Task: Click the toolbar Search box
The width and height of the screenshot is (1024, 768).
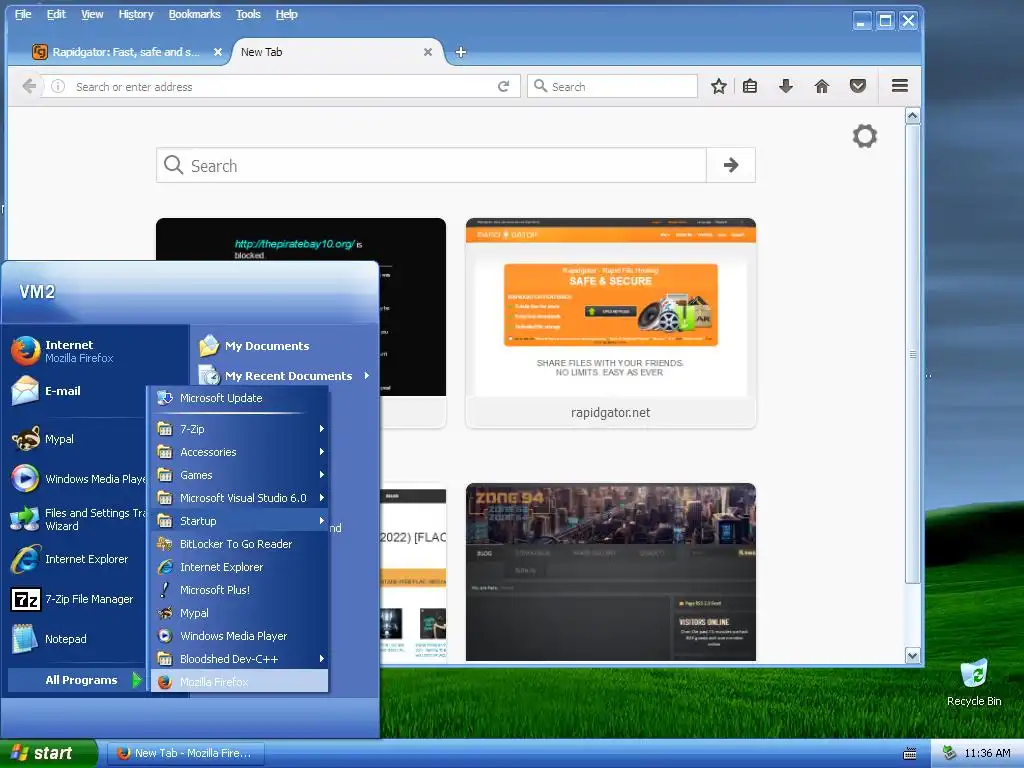Action: [613, 86]
